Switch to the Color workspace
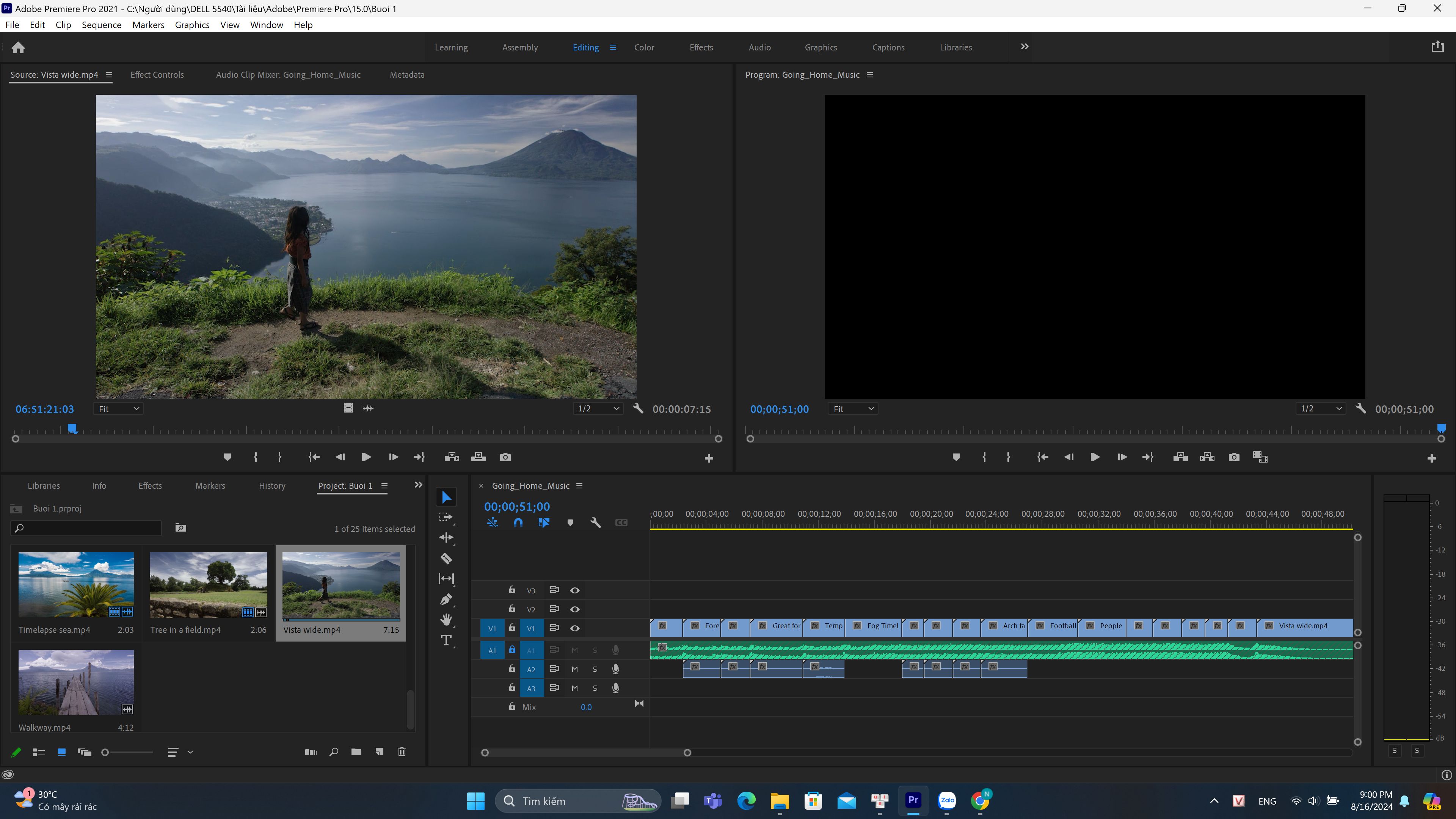Screen dimensions: 1456x819 click(644, 47)
